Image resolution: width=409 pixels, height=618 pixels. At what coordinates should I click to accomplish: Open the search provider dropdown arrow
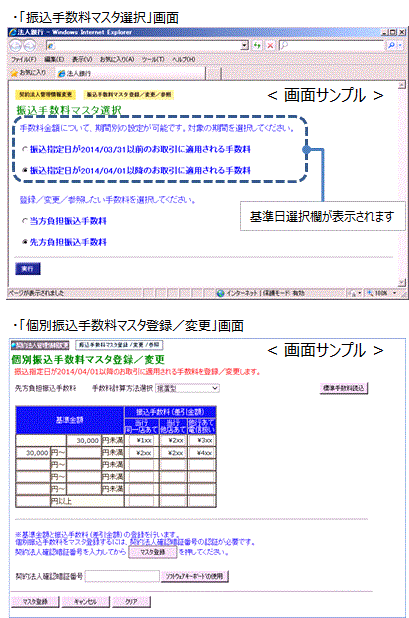coord(400,45)
